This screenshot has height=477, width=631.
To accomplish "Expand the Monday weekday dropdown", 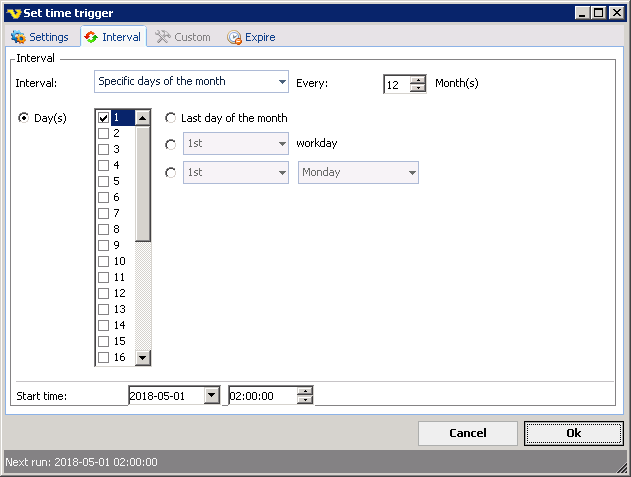I will pyautogui.click(x=411, y=172).
